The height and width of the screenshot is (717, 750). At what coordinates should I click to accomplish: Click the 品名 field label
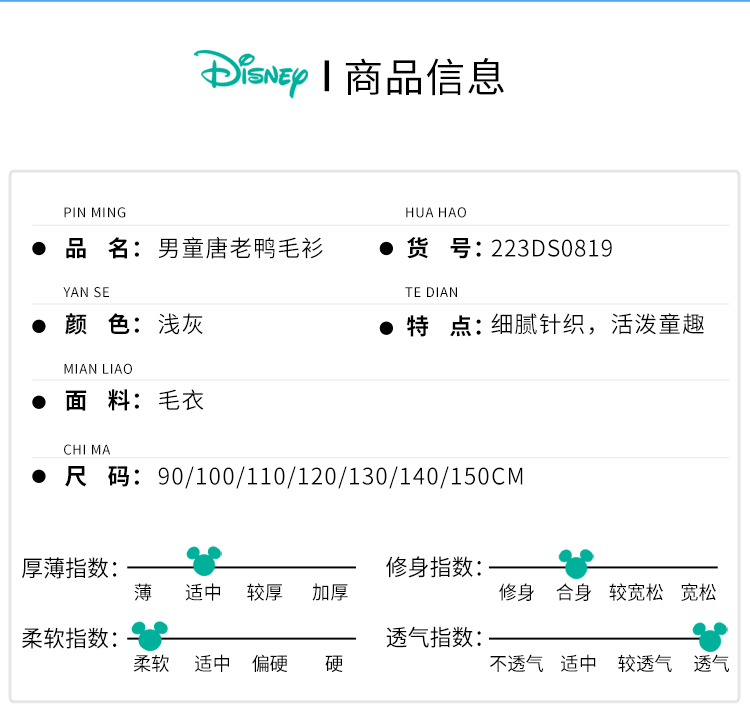[102, 249]
